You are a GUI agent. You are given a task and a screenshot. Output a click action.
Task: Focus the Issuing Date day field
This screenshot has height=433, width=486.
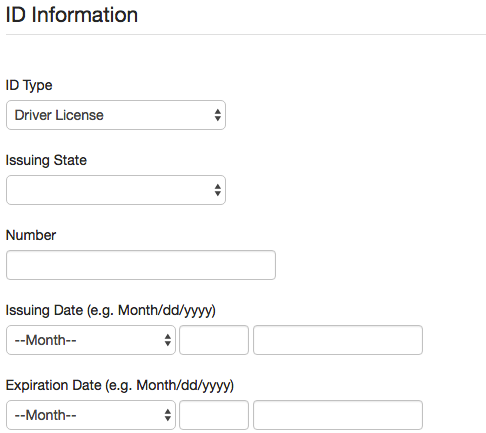tap(214, 340)
